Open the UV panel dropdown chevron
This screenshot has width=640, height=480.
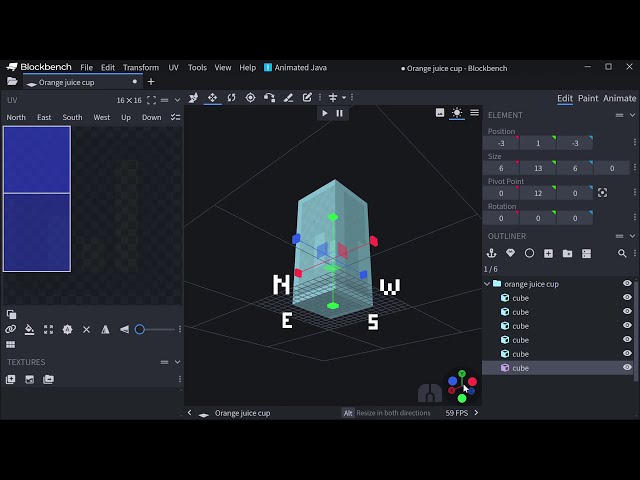pos(177,100)
